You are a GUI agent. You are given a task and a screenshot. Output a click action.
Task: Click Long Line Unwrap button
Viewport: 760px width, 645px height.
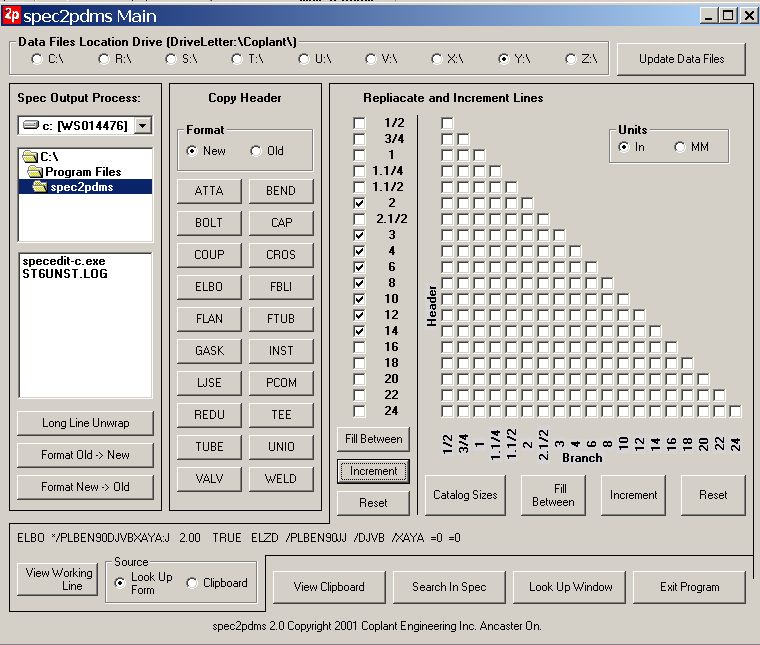[x=85, y=423]
